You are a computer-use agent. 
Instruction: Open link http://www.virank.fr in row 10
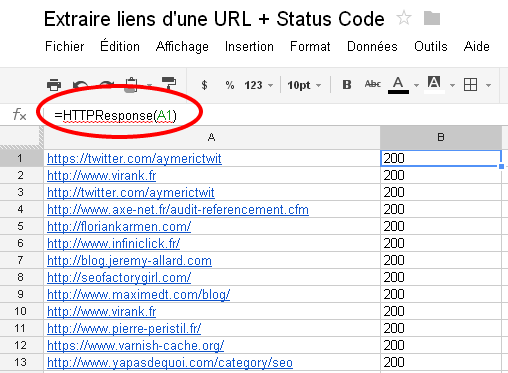pos(101,311)
